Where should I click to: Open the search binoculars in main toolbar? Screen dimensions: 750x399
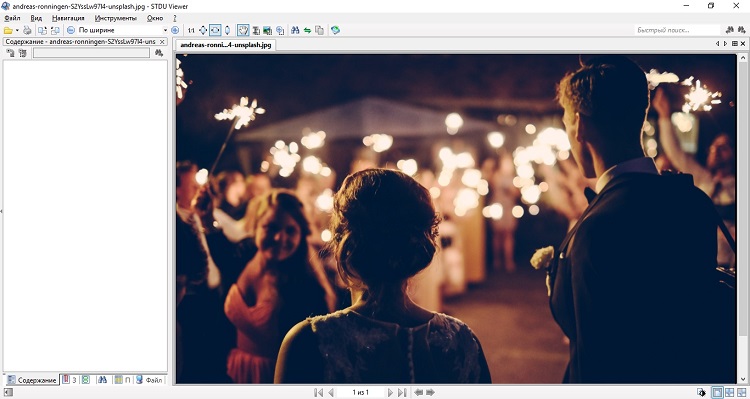coord(295,30)
